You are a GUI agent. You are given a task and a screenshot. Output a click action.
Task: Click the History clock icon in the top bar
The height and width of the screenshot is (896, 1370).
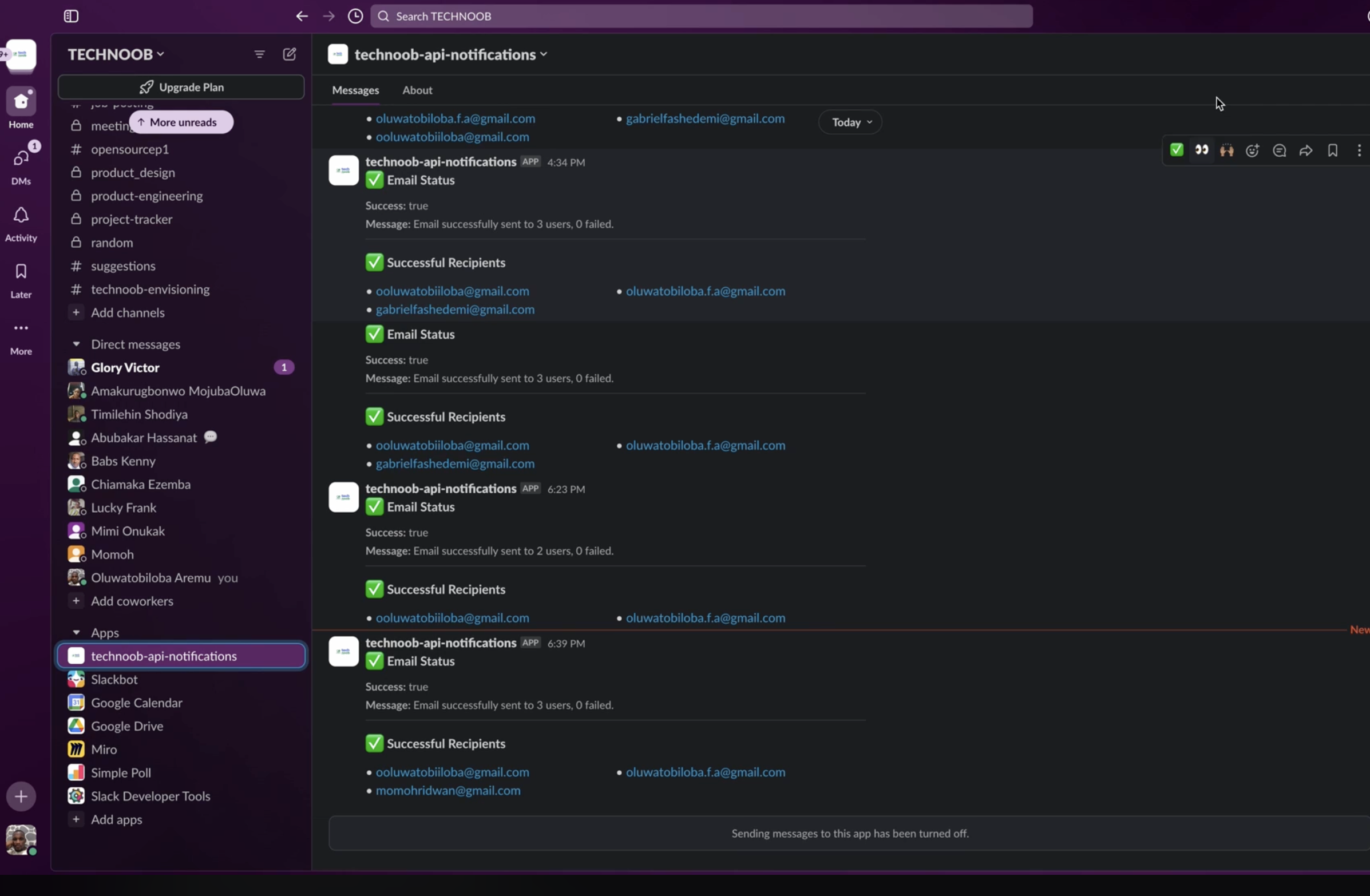click(355, 16)
